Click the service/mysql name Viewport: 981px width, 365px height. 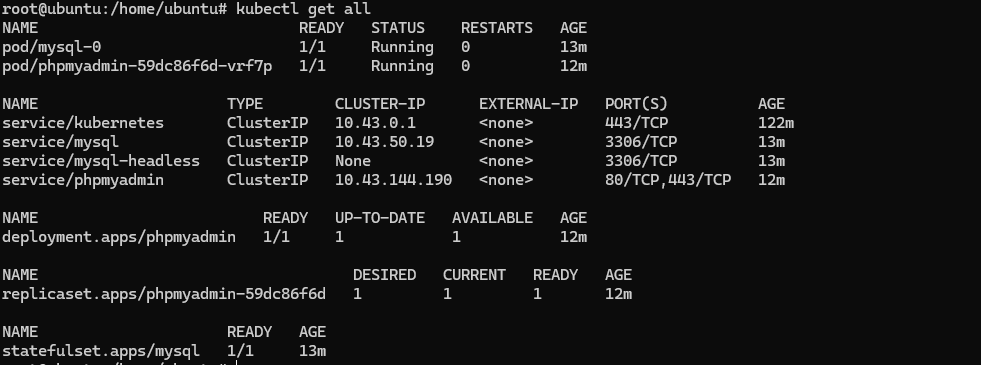click(x=60, y=142)
